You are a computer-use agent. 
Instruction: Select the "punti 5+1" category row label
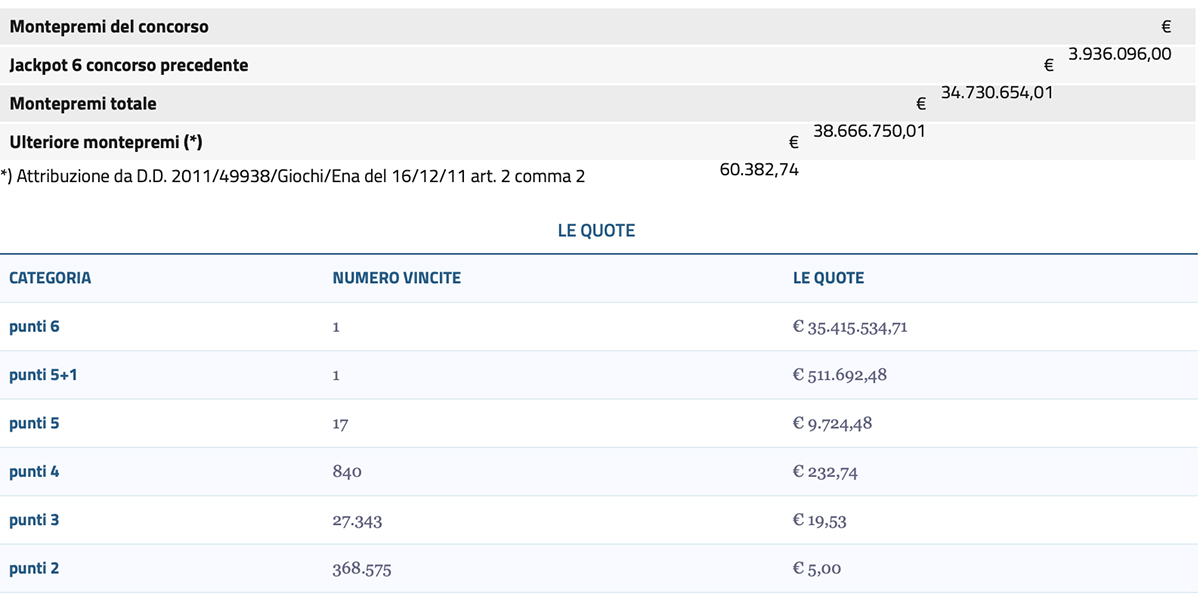click(43, 375)
